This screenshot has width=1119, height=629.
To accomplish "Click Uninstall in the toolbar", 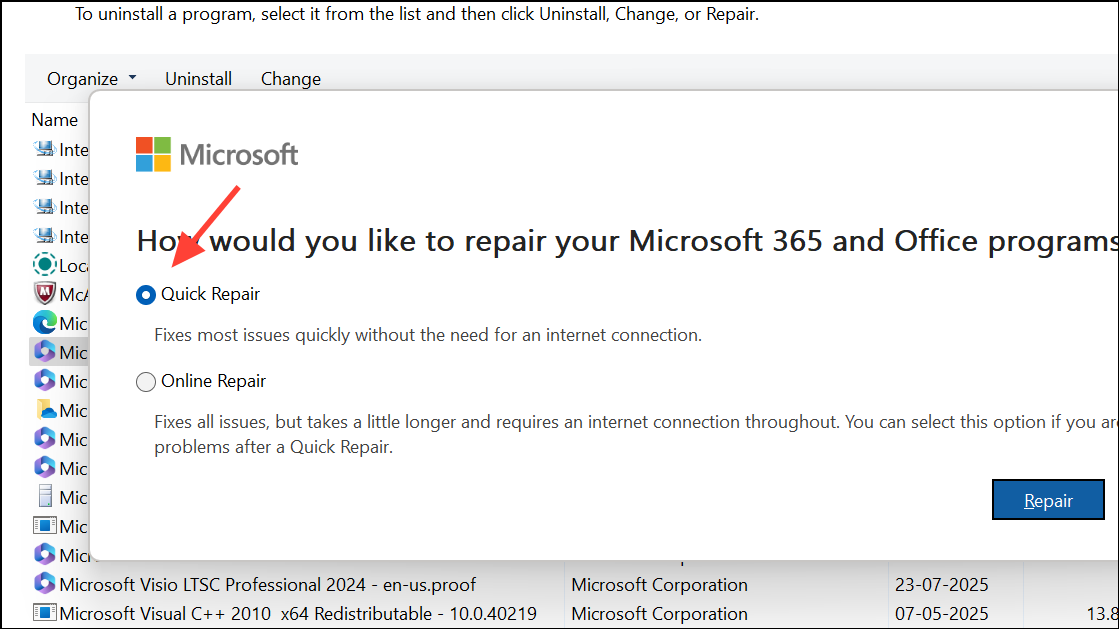I will pyautogui.click(x=198, y=79).
